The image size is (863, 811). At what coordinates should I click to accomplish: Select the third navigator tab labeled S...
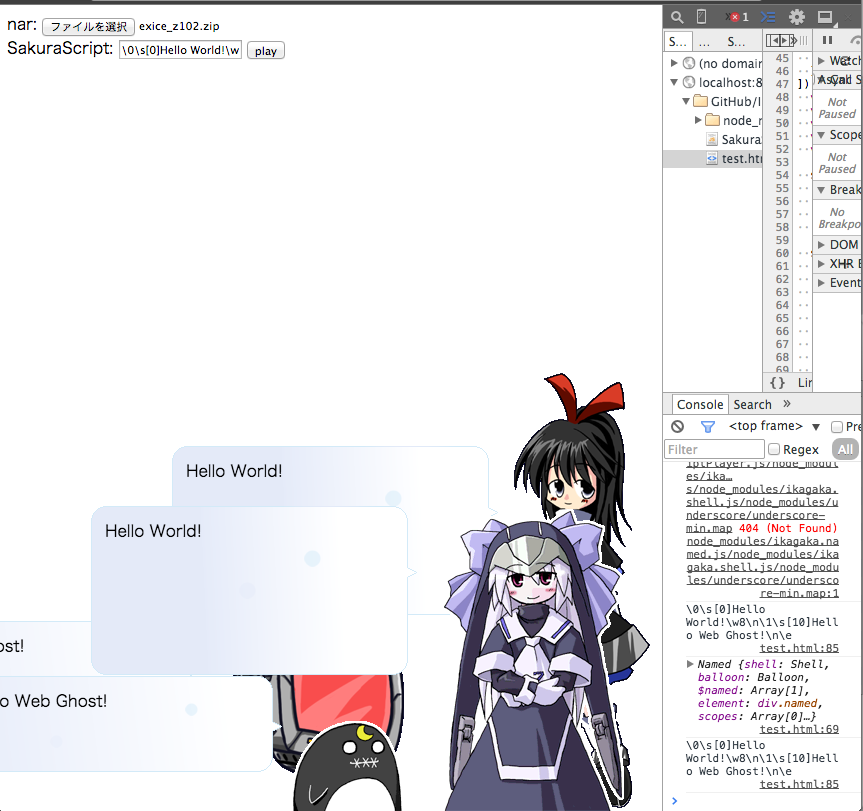(x=736, y=41)
